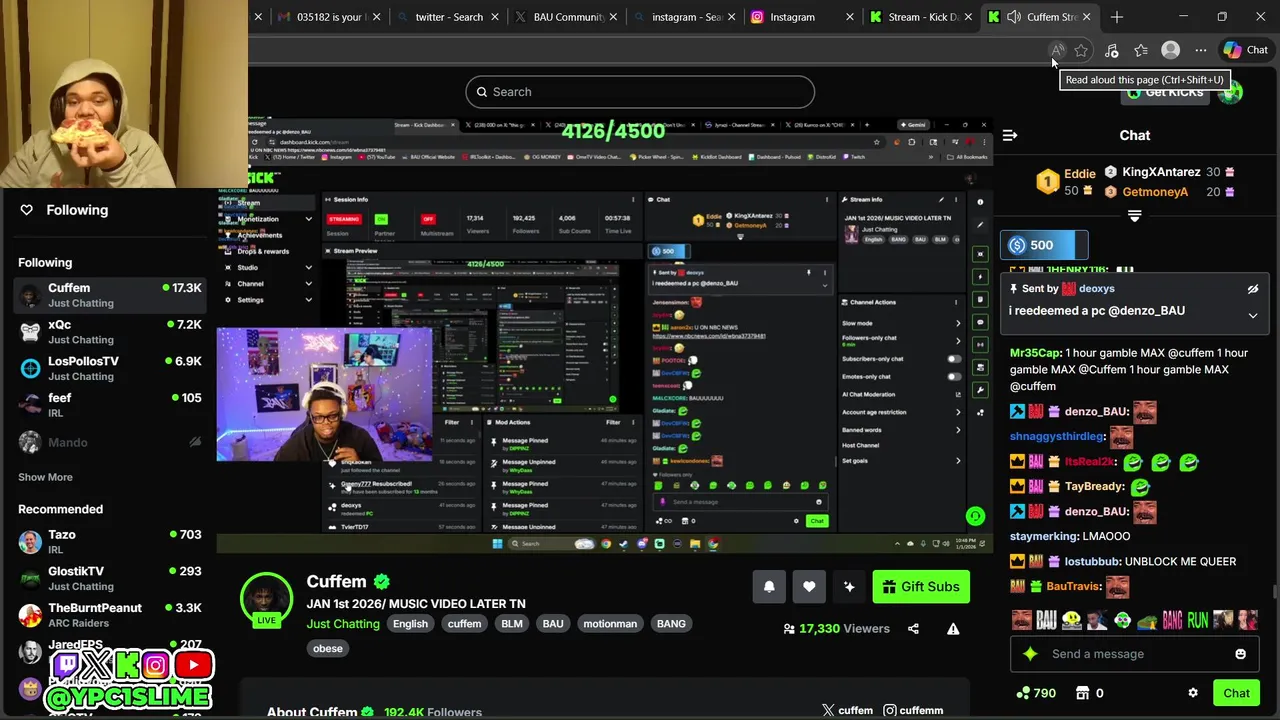Click the sparkle button beside Gift Subs

click(849, 587)
